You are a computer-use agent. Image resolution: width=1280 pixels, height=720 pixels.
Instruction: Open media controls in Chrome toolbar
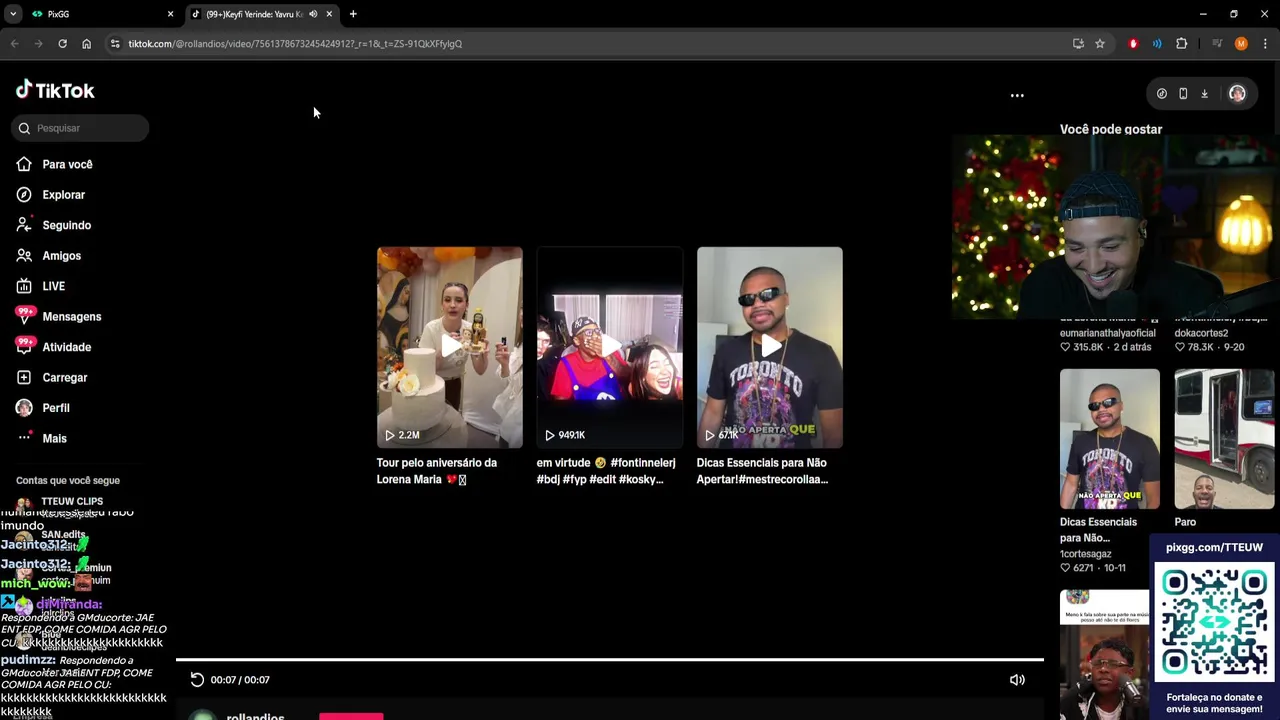[1217, 44]
